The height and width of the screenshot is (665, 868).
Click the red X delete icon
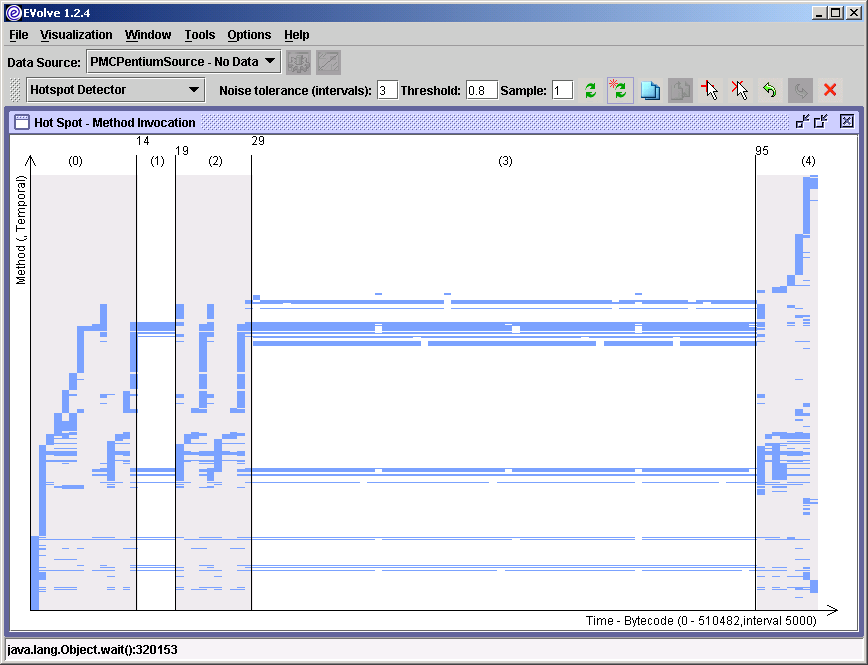click(830, 90)
